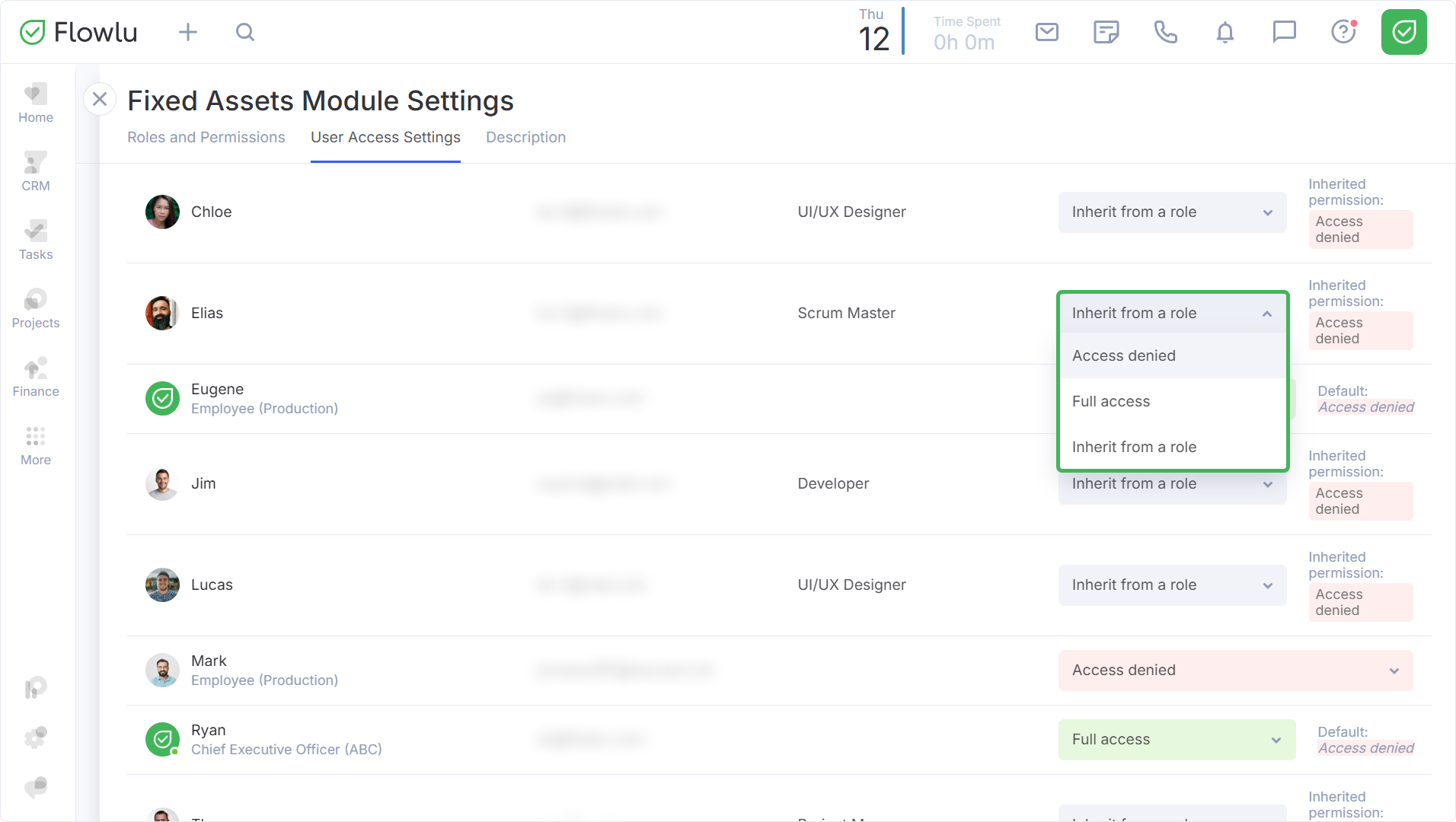Expand Lucas's Inherit from a role dropdown
Image resolution: width=1456 pixels, height=822 pixels.
coord(1172,585)
